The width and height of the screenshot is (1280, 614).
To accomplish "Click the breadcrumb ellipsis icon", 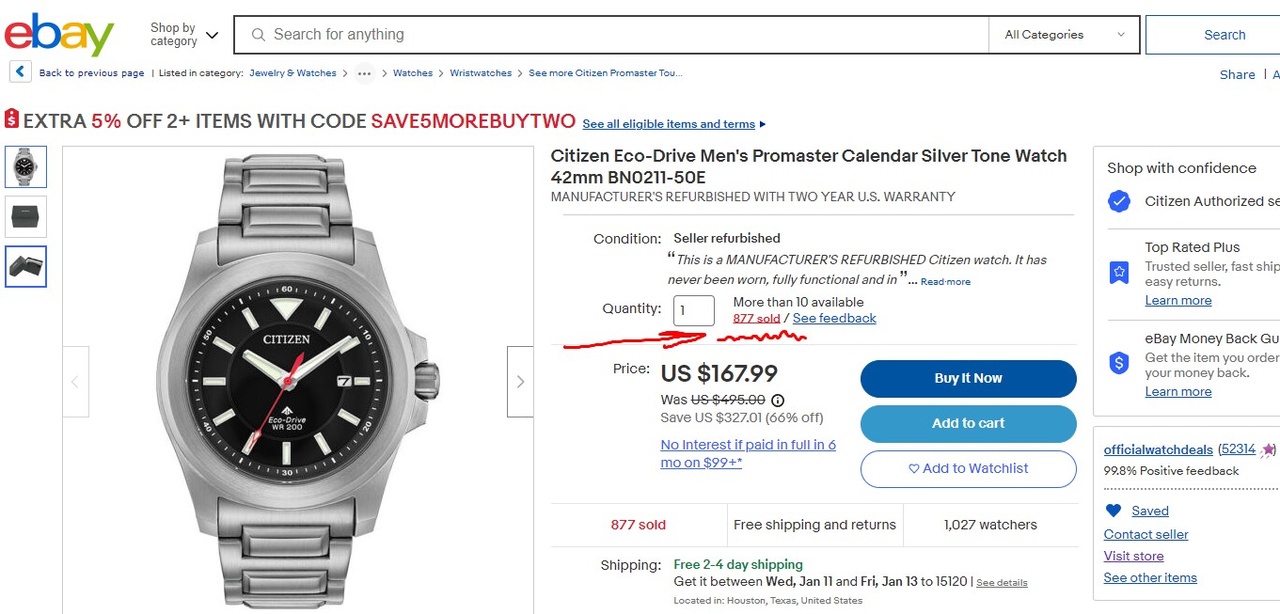I will [364, 73].
